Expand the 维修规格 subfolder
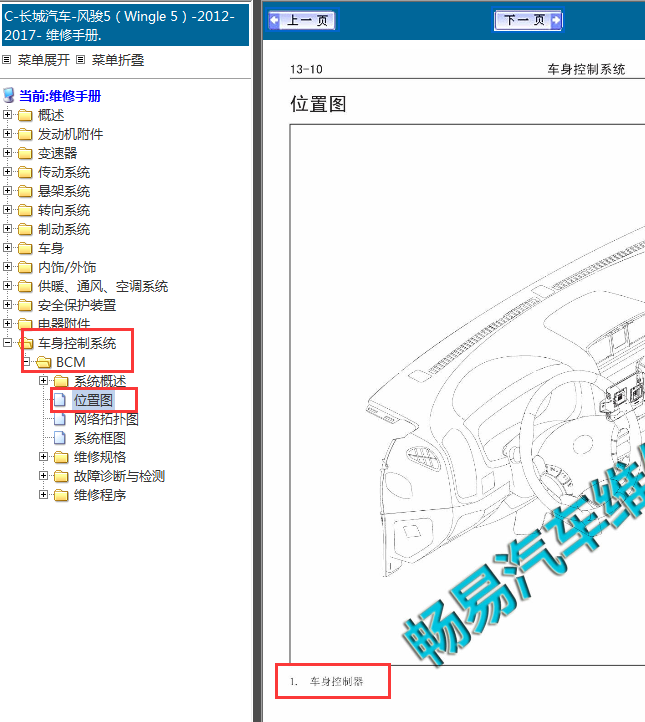The height and width of the screenshot is (722, 645). (x=43, y=457)
